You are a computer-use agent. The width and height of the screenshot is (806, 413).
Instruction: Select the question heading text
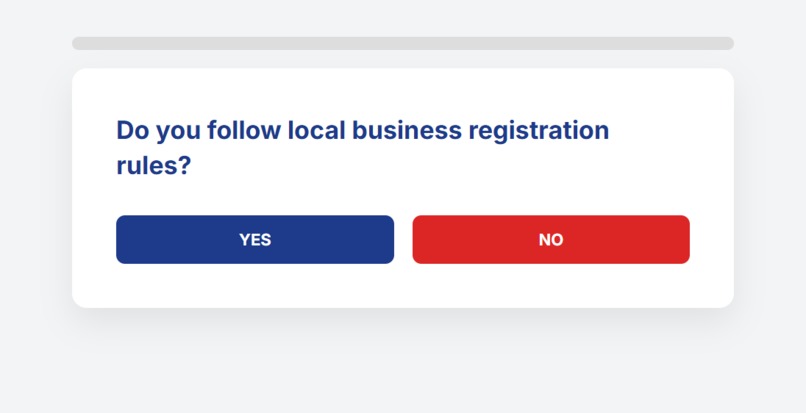(363, 148)
